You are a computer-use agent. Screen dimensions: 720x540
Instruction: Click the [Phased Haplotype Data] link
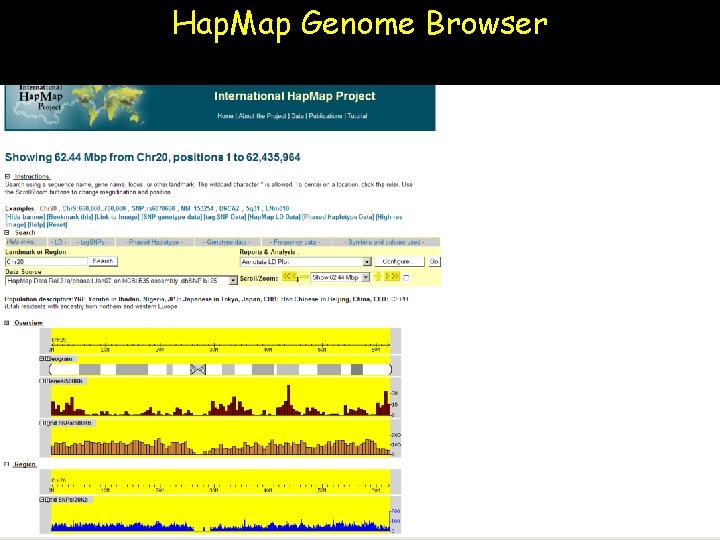[338, 217]
